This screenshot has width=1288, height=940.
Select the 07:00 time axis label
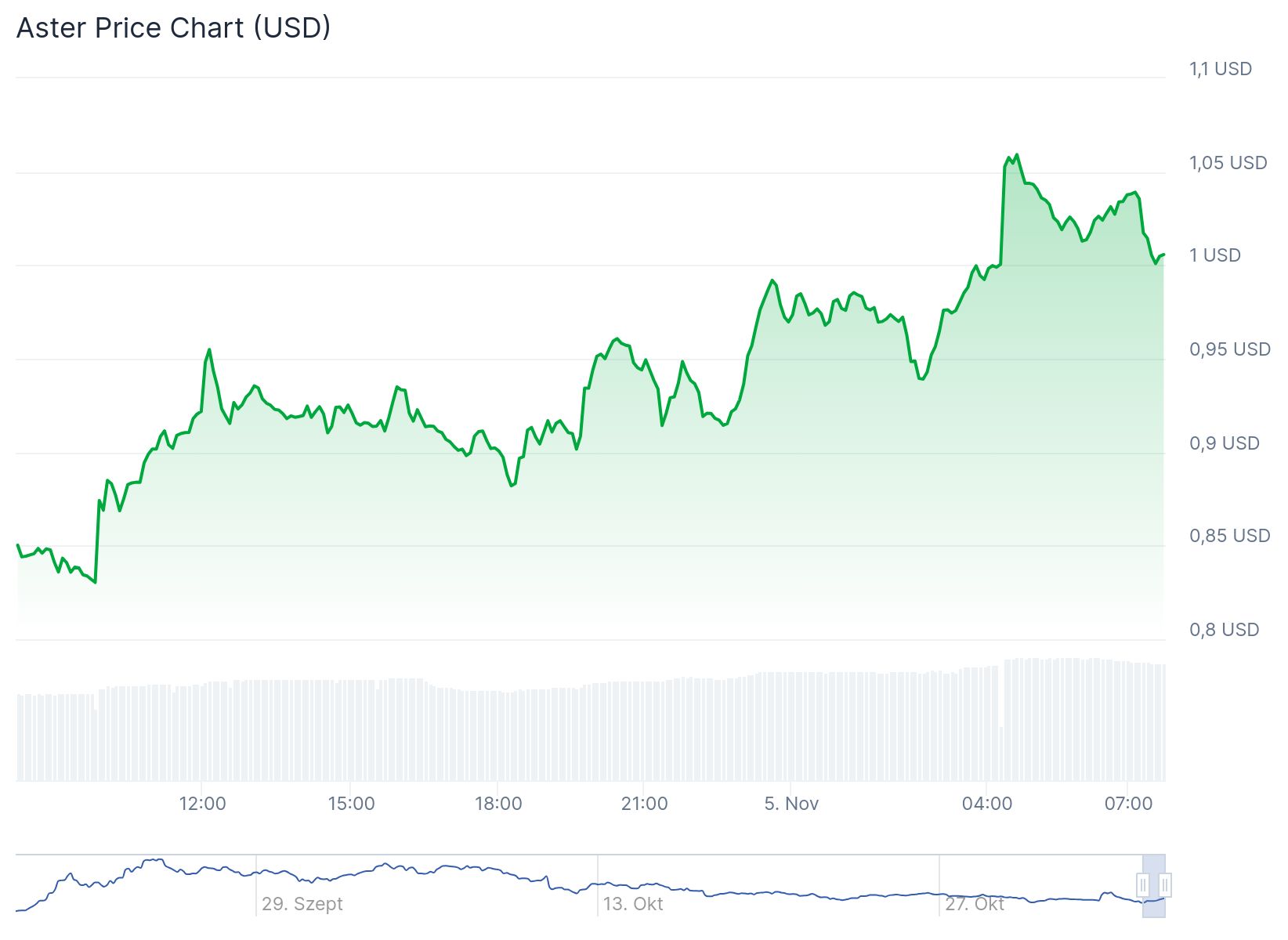[x=1128, y=804]
